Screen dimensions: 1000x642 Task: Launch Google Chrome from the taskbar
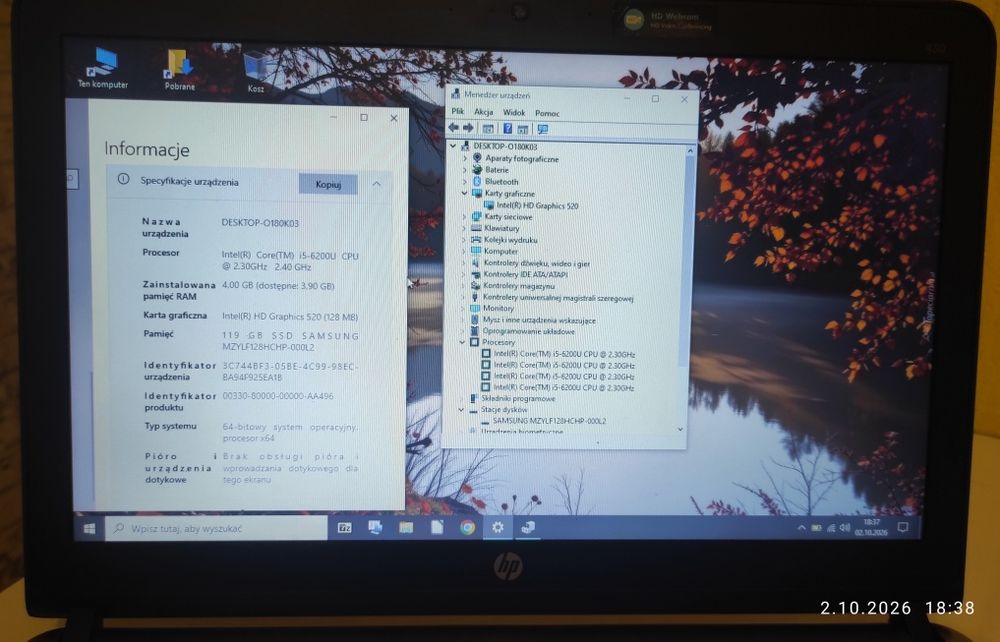(x=467, y=527)
